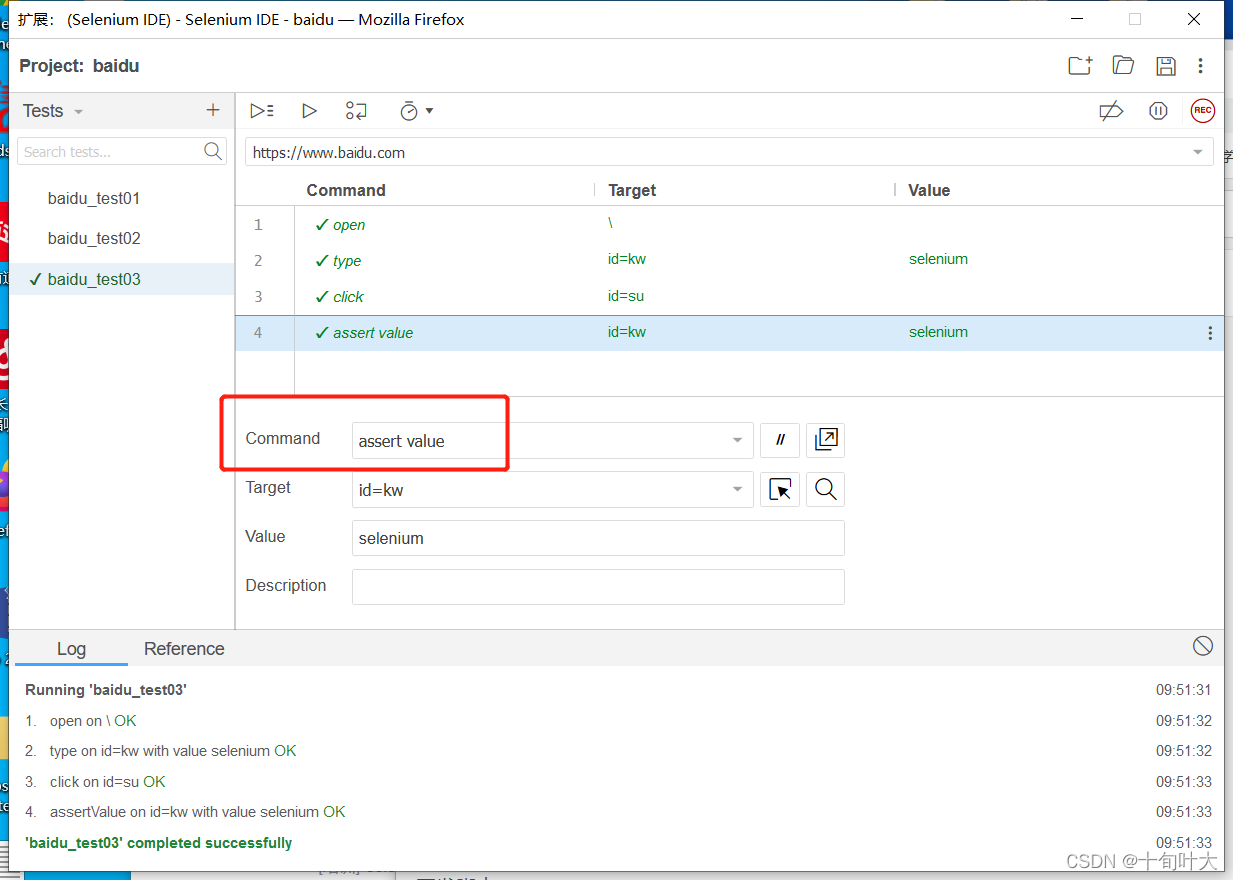Select target in page icon
Image resolution: width=1233 pixels, height=880 pixels.
pyautogui.click(x=780, y=489)
